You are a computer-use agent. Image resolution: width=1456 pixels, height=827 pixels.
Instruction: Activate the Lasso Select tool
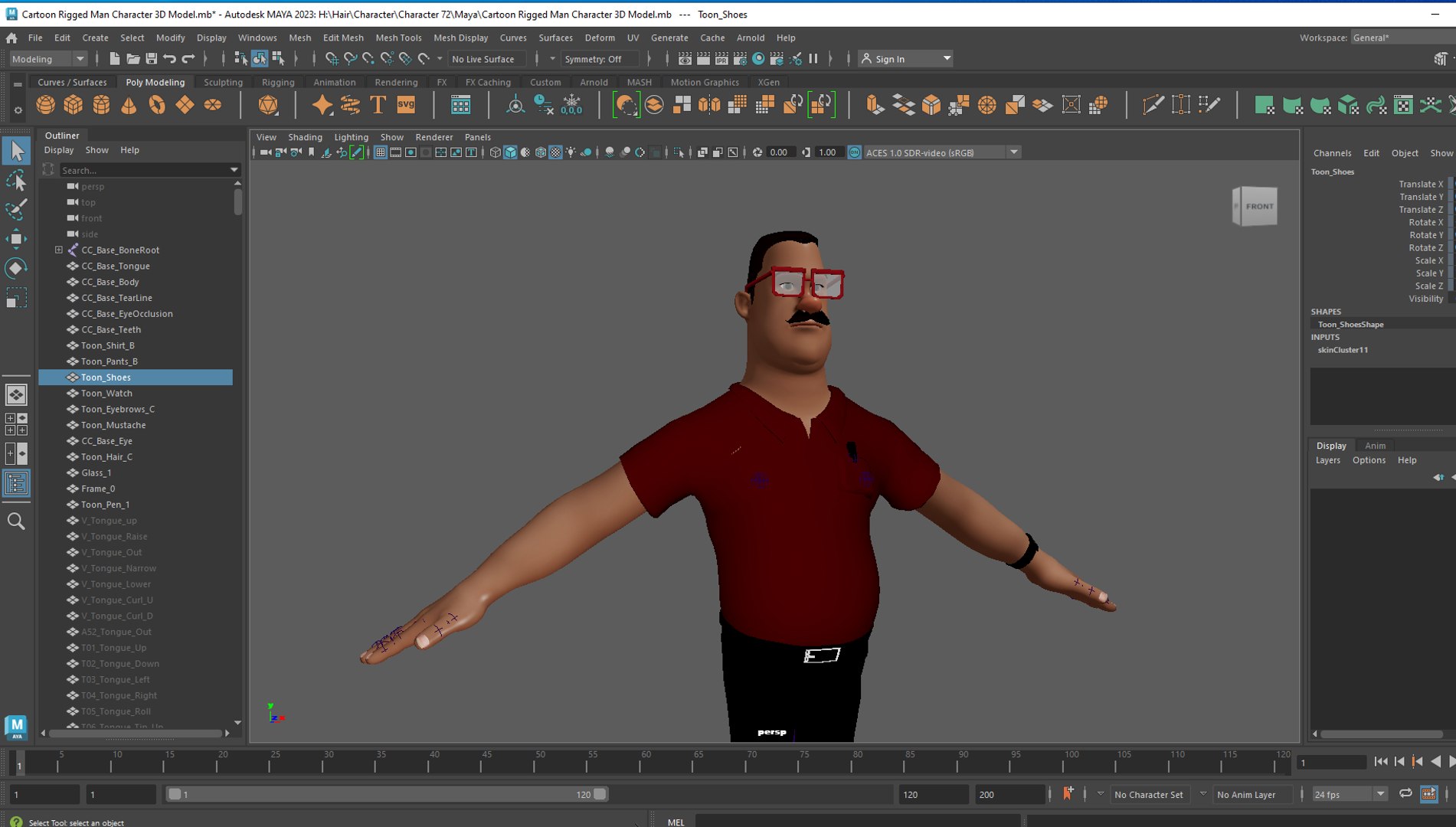(16, 180)
